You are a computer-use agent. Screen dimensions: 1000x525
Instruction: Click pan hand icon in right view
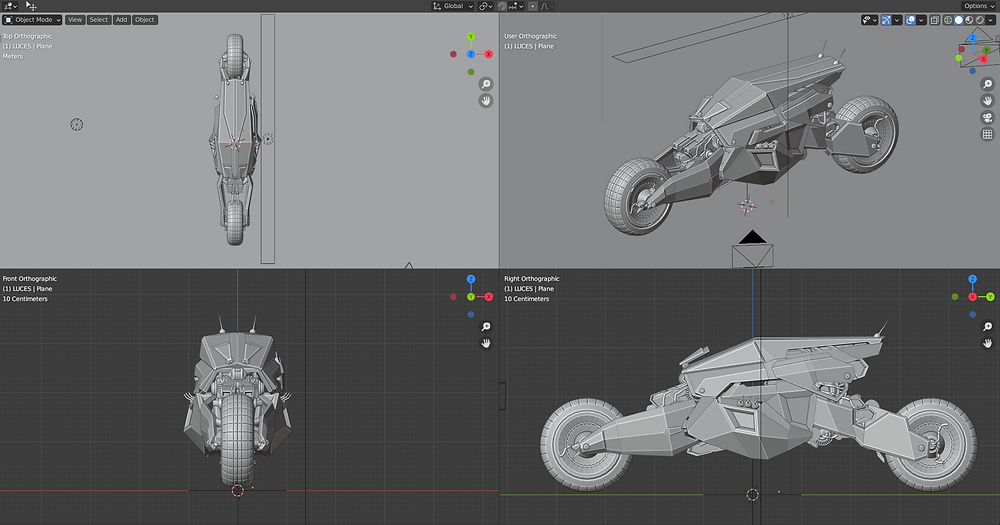click(x=987, y=343)
